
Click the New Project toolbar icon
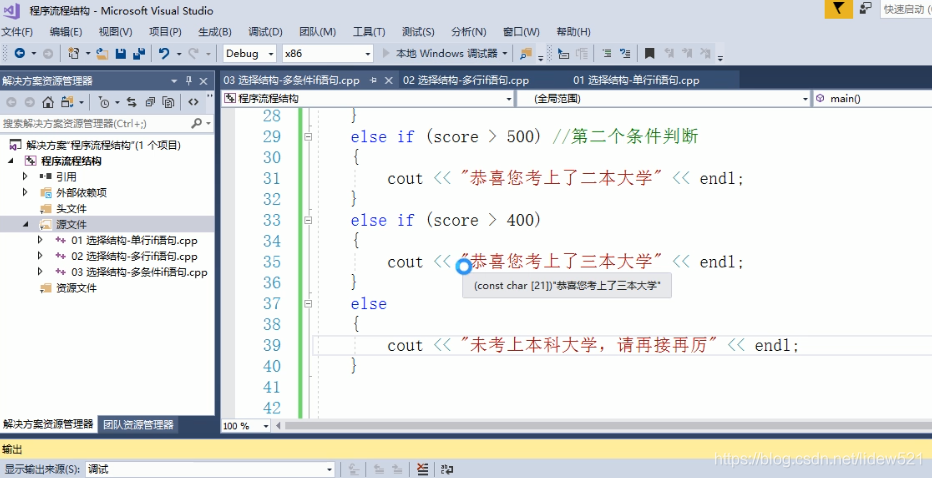click(x=73, y=54)
